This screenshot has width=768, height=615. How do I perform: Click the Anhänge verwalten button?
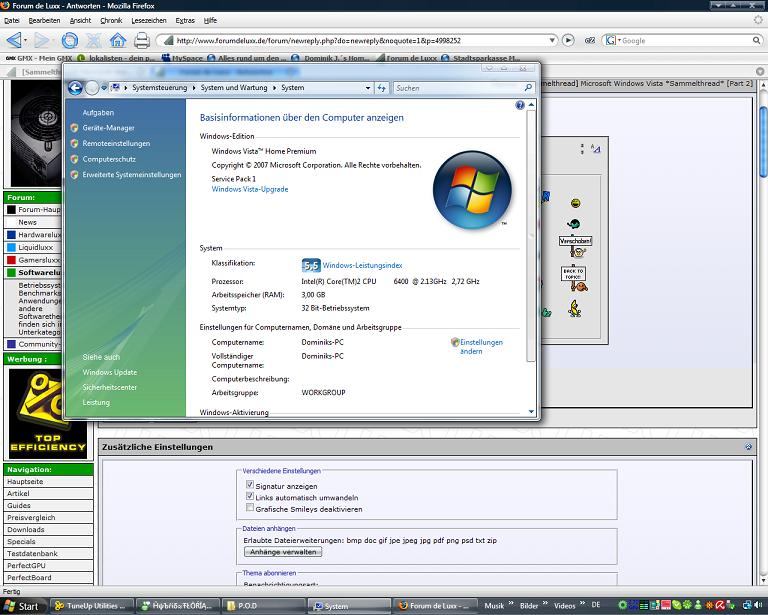(283, 552)
